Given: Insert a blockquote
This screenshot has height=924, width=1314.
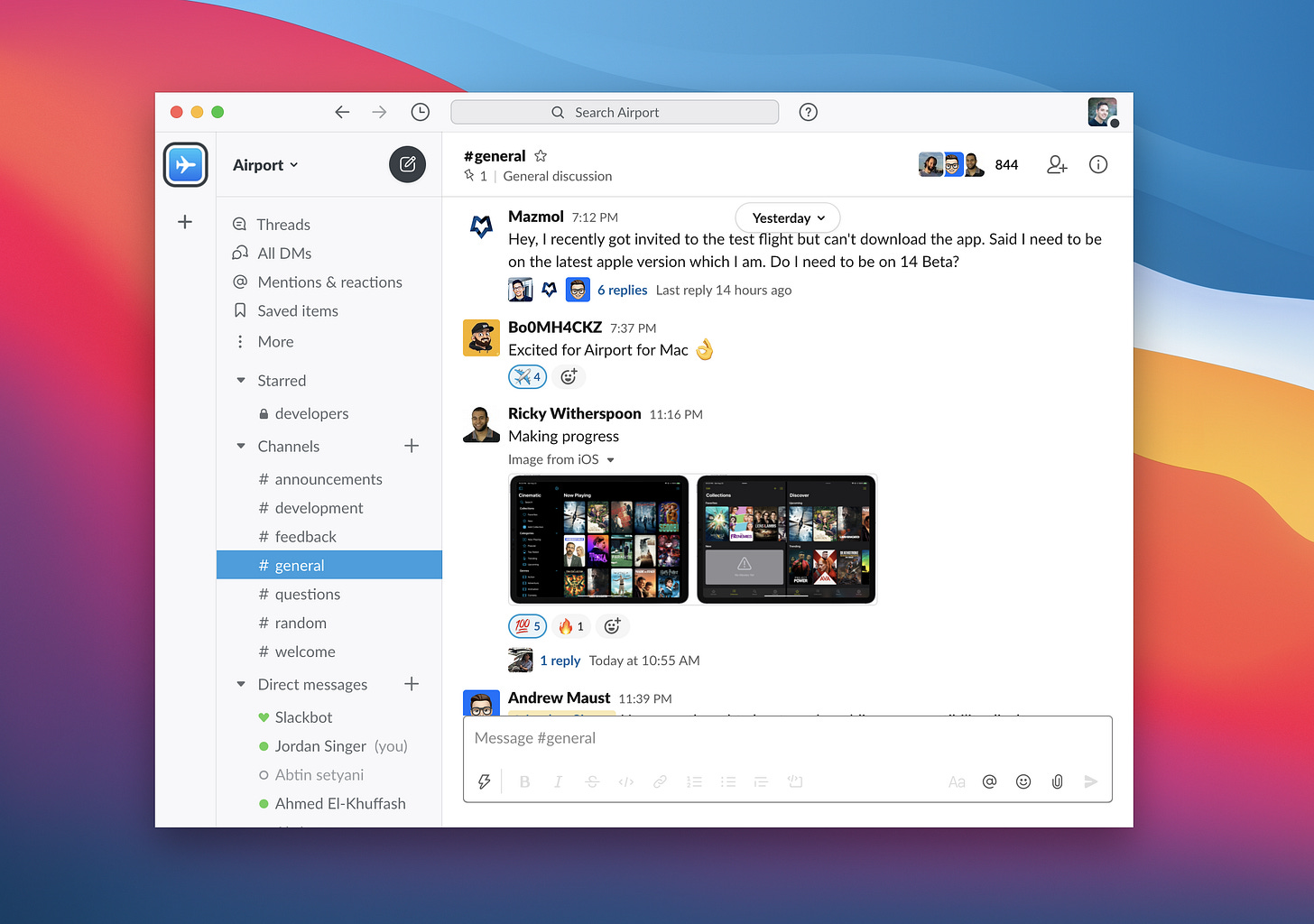Looking at the screenshot, I should click(761, 781).
